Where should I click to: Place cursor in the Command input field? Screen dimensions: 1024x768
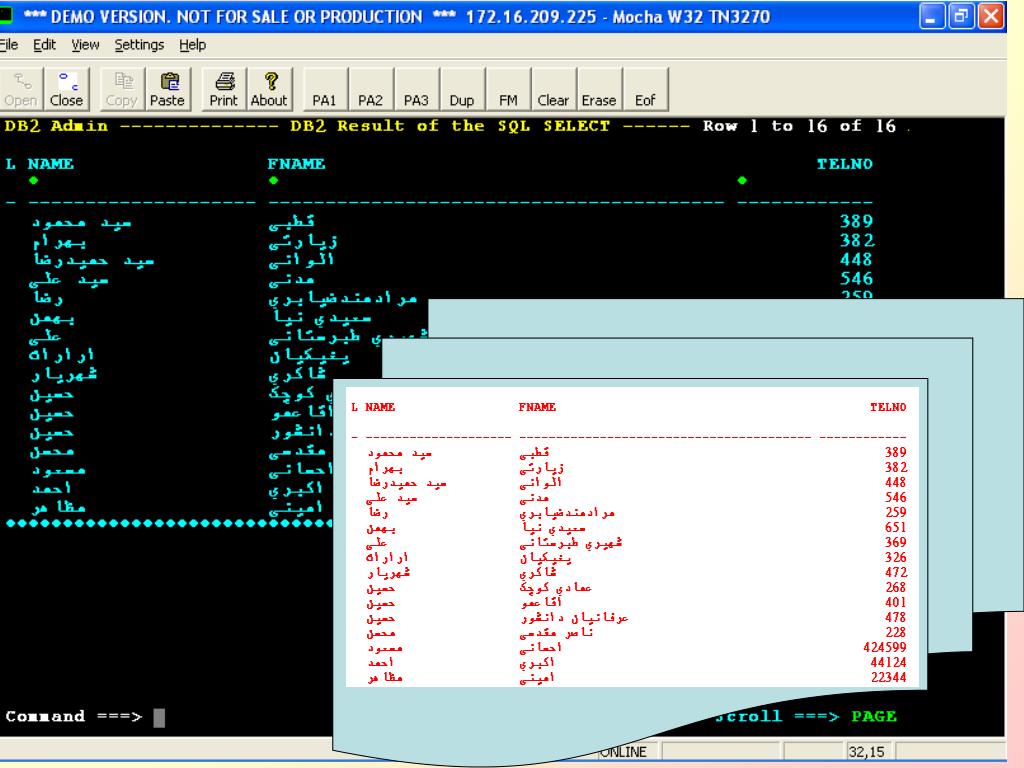click(x=159, y=717)
